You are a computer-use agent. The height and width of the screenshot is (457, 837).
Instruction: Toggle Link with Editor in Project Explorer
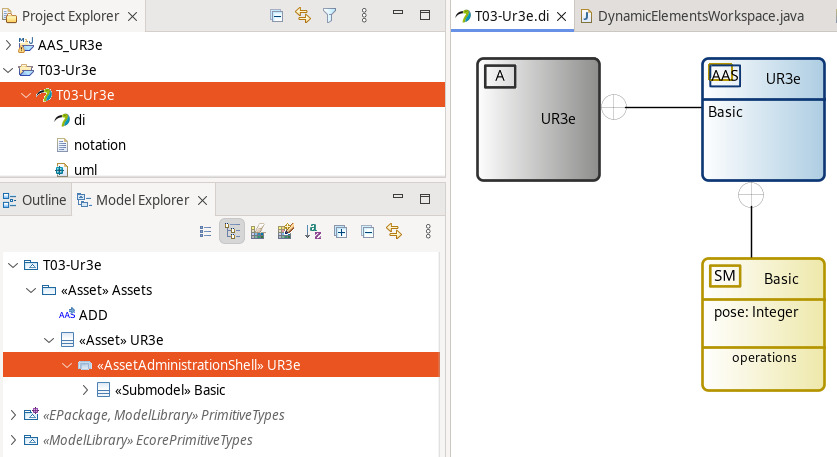303,16
